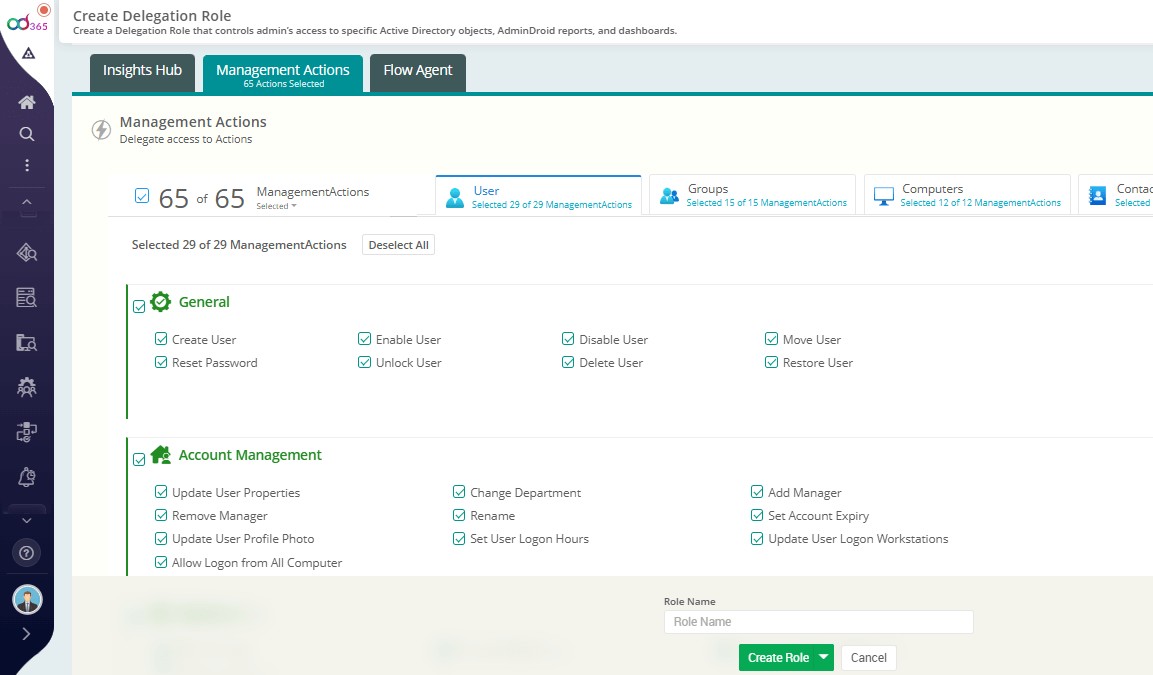Open Search from the left sidebar
This screenshot has width=1153, height=675.
pos(26,133)
